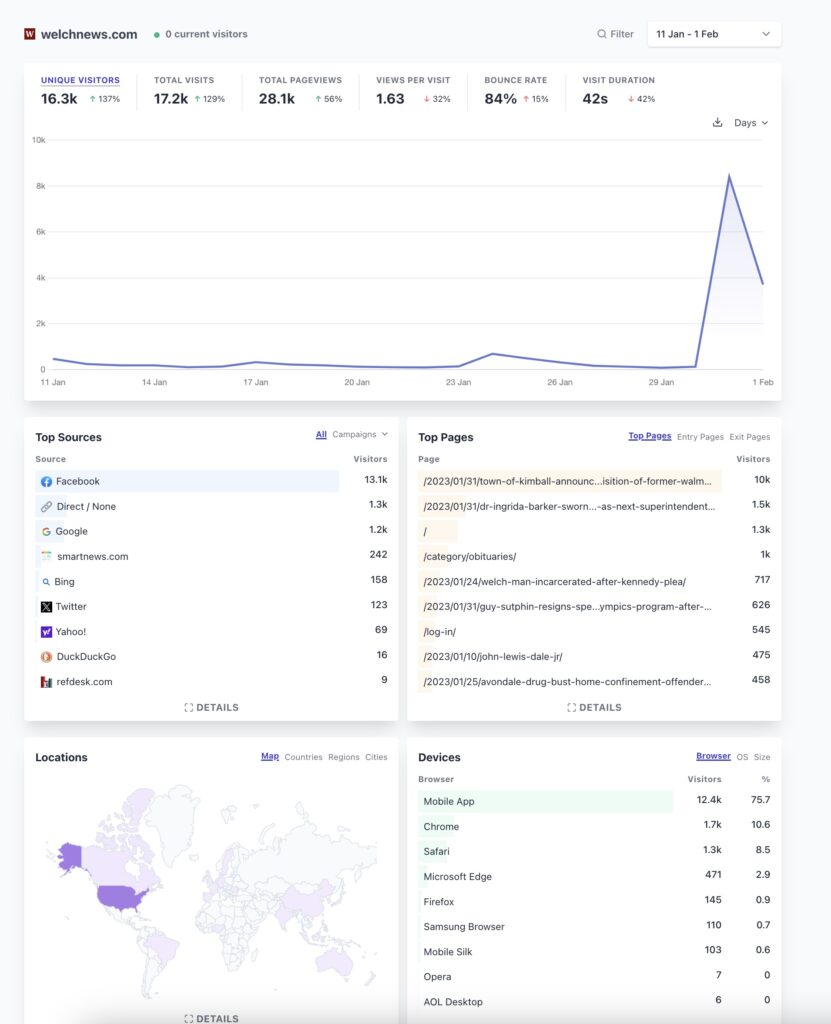Select the Visit Duration metric
The height and width of the screenshot is (1024, 831).
click(618, 80)
